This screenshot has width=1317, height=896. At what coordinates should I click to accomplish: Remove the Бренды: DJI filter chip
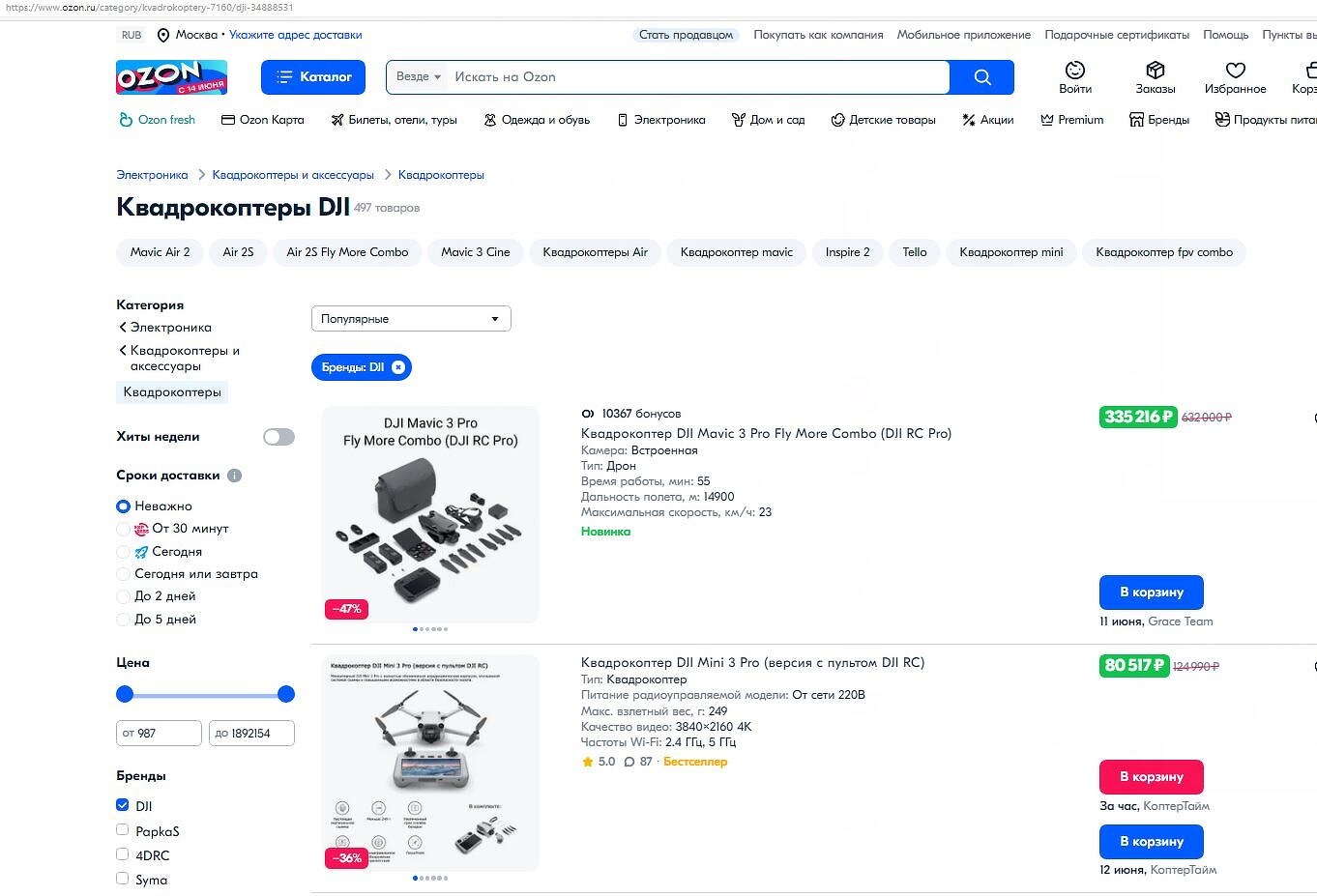coord(398,367)
